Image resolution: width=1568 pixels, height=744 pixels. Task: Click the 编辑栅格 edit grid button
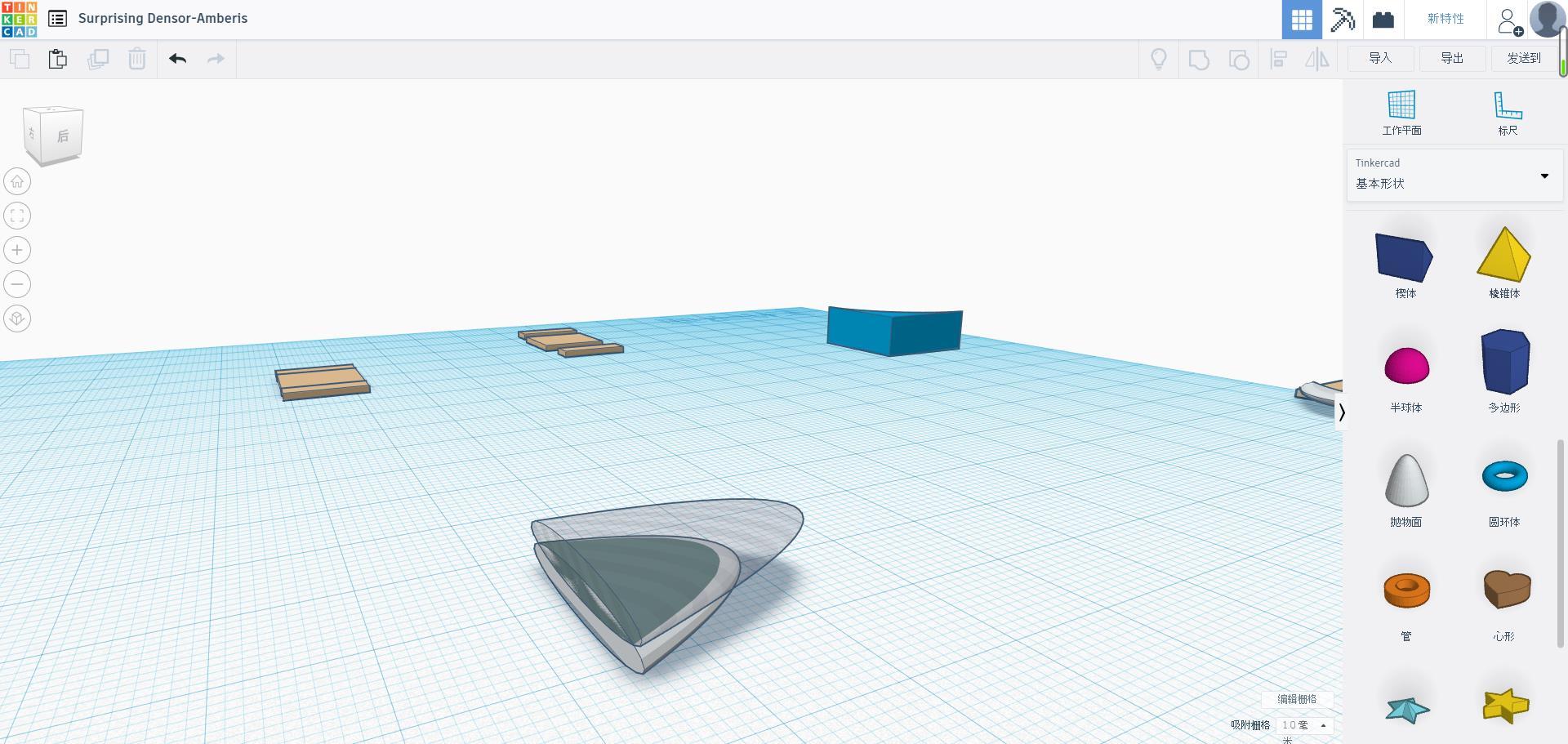point(1297,699)
